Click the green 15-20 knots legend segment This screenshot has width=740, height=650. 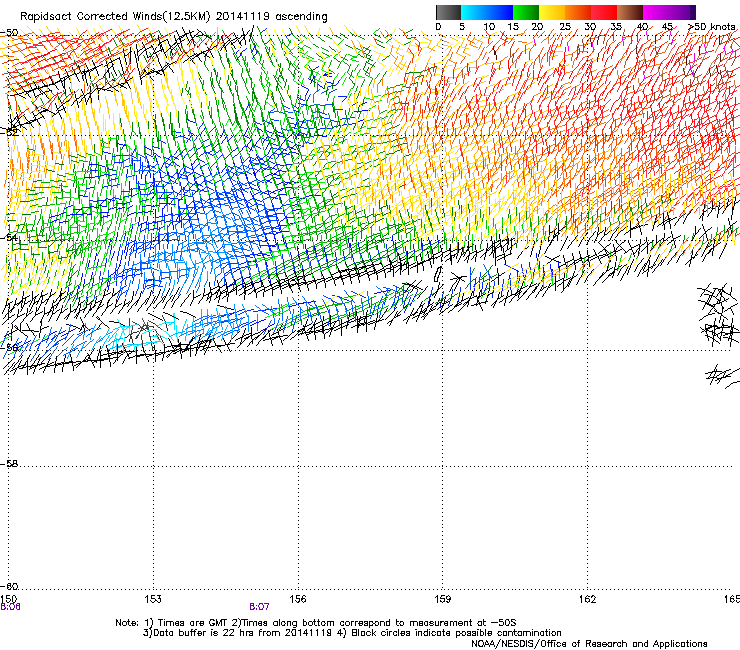(x=526, y=12)
